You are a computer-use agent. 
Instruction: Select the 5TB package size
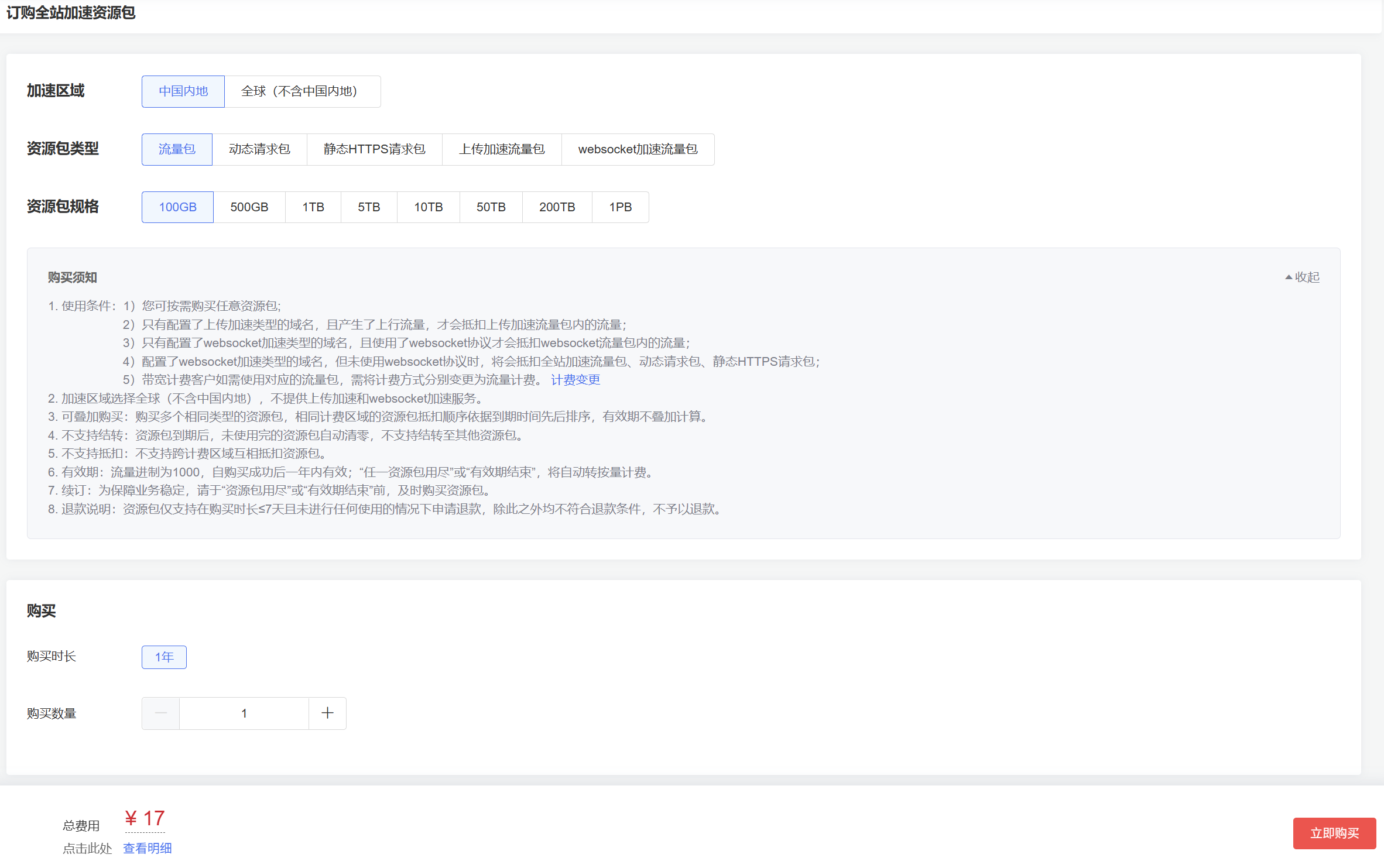(x=369, y=207)
